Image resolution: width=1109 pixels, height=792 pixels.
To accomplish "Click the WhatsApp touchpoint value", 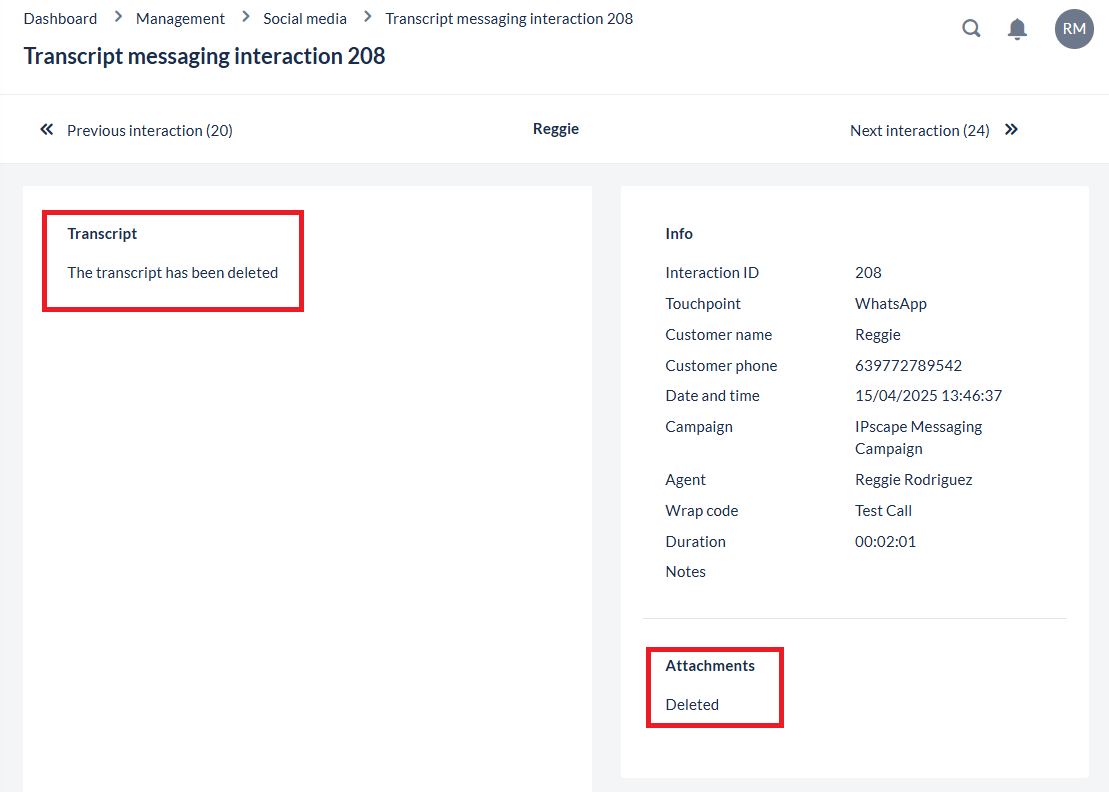I will [x=891, y=304].
